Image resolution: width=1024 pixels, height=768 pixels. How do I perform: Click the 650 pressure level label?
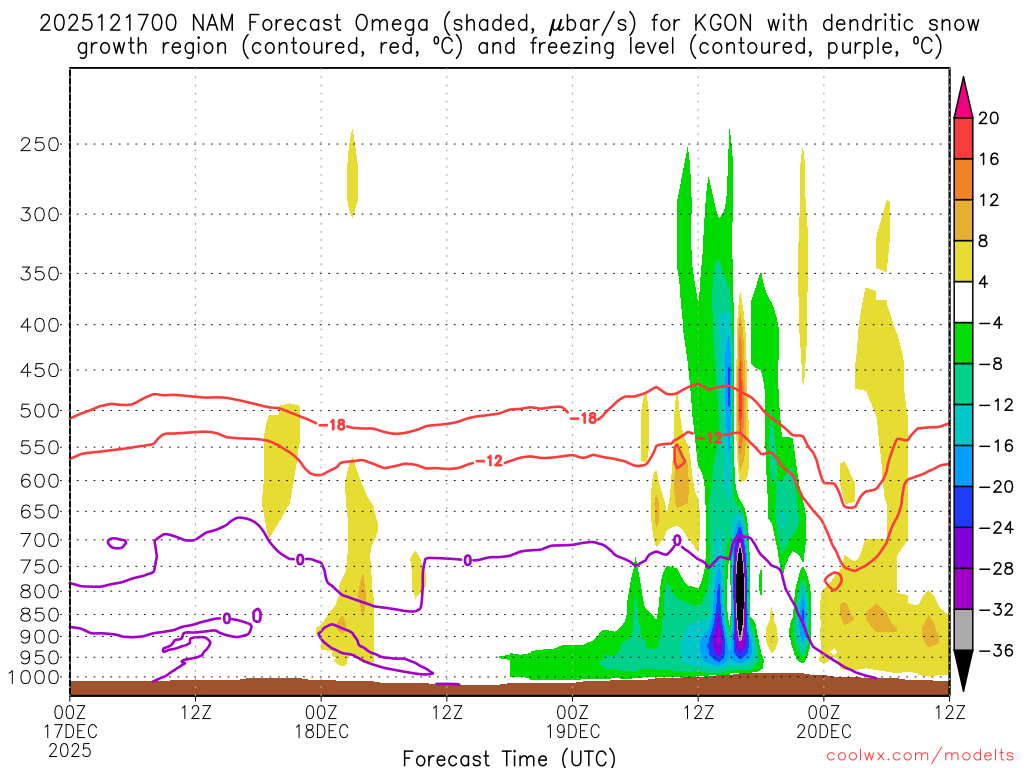coord(40,511)
